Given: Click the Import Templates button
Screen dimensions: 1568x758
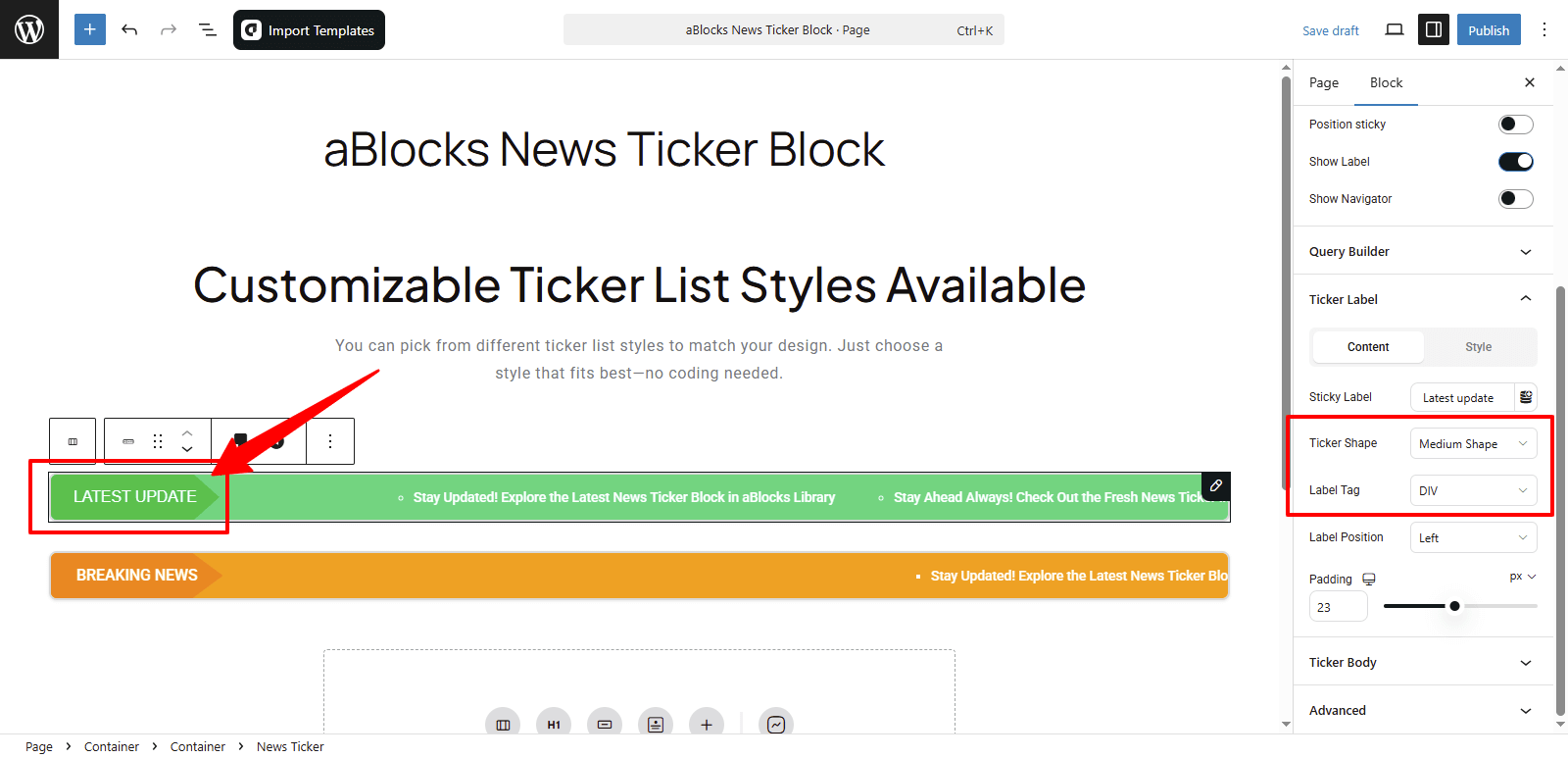Looking at the screenshot, I should tap(309, 29).
